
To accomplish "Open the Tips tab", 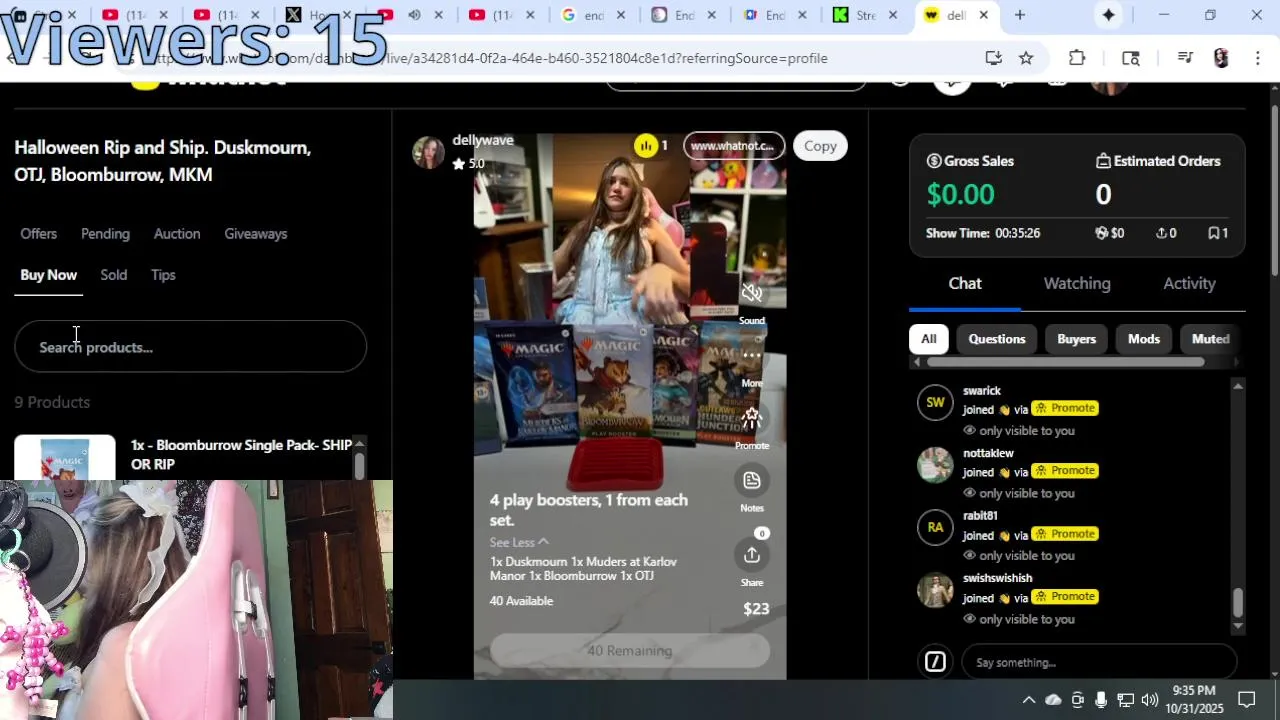I will 163,275.
